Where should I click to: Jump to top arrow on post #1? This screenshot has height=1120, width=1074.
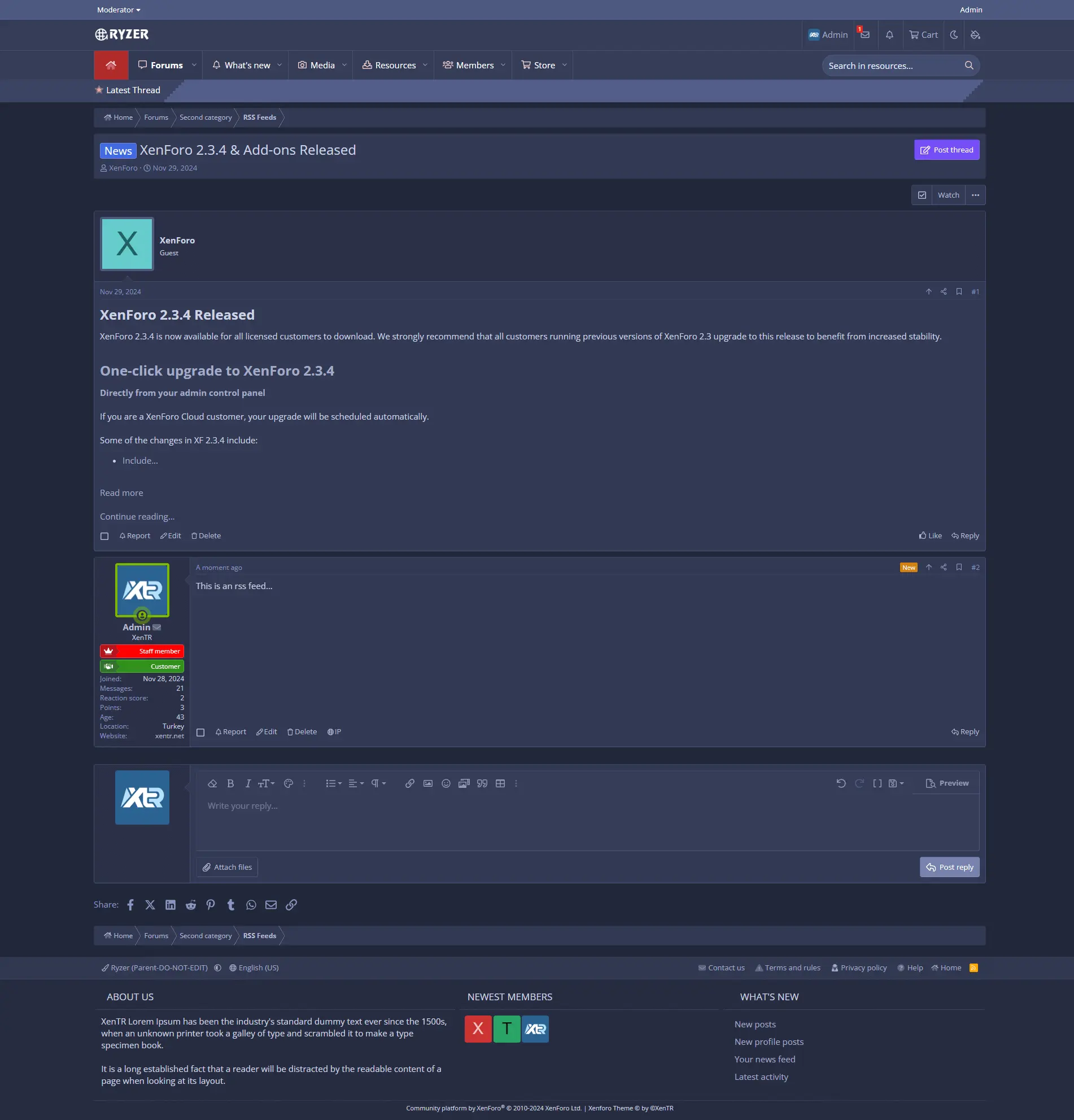pos(929,291)
